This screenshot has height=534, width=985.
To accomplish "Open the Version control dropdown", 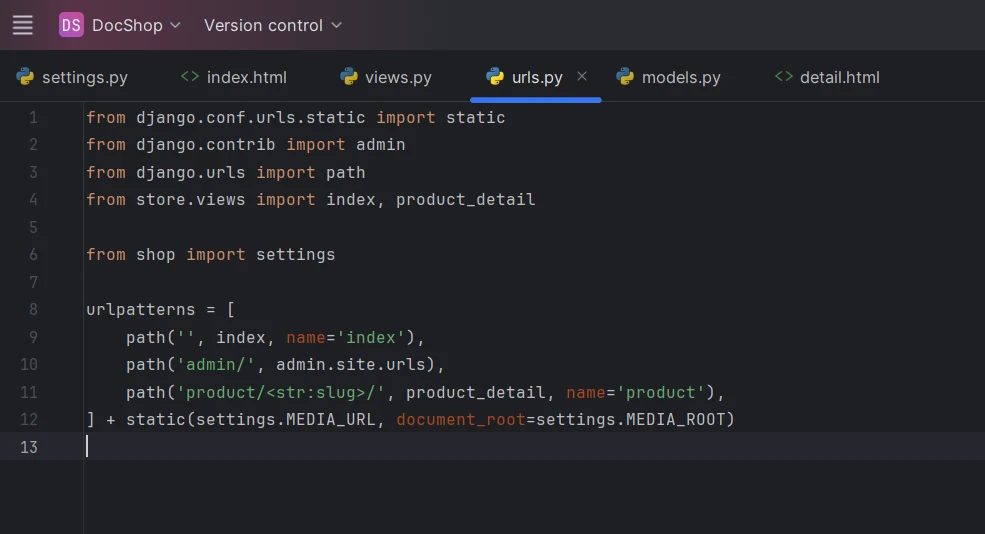I will 272,25.
